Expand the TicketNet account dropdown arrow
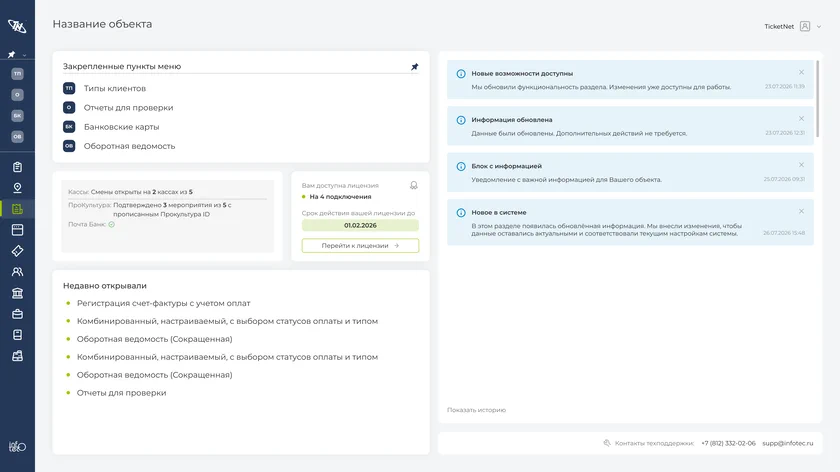The height and width of the screenshot is (472, 840). pyautogui.click(x=819, y=27)
